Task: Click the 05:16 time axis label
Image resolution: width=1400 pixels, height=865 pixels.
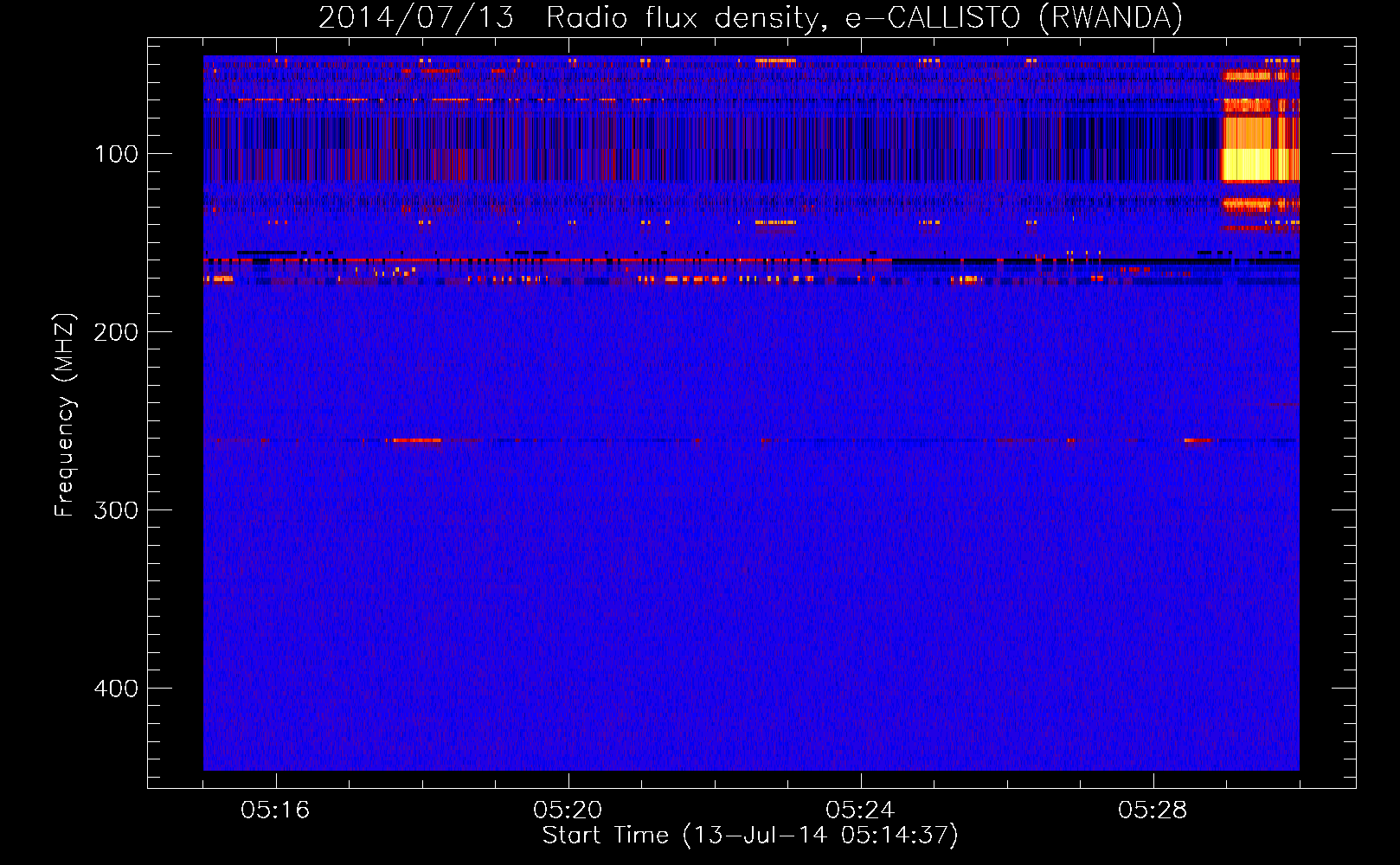Action: [x=275, y=810]
